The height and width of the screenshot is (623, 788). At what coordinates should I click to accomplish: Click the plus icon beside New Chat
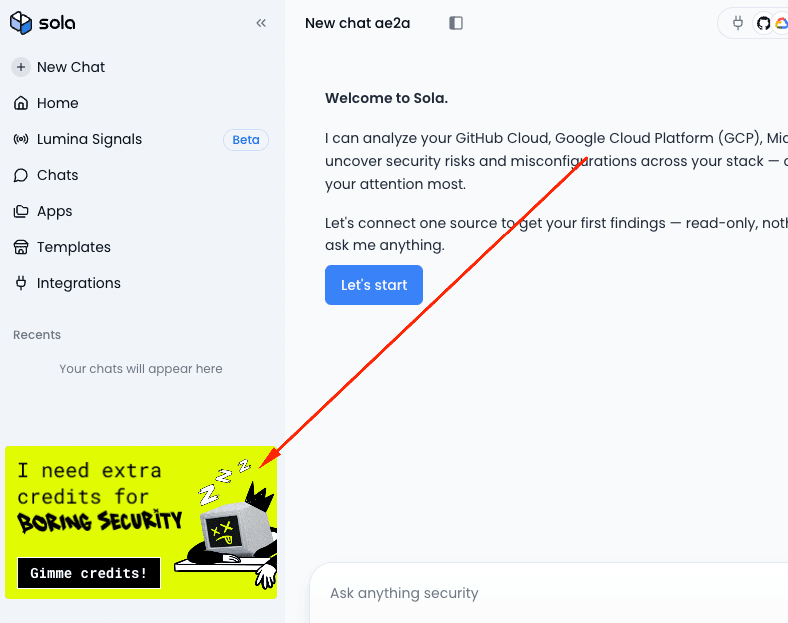click(x=21, y=67)
